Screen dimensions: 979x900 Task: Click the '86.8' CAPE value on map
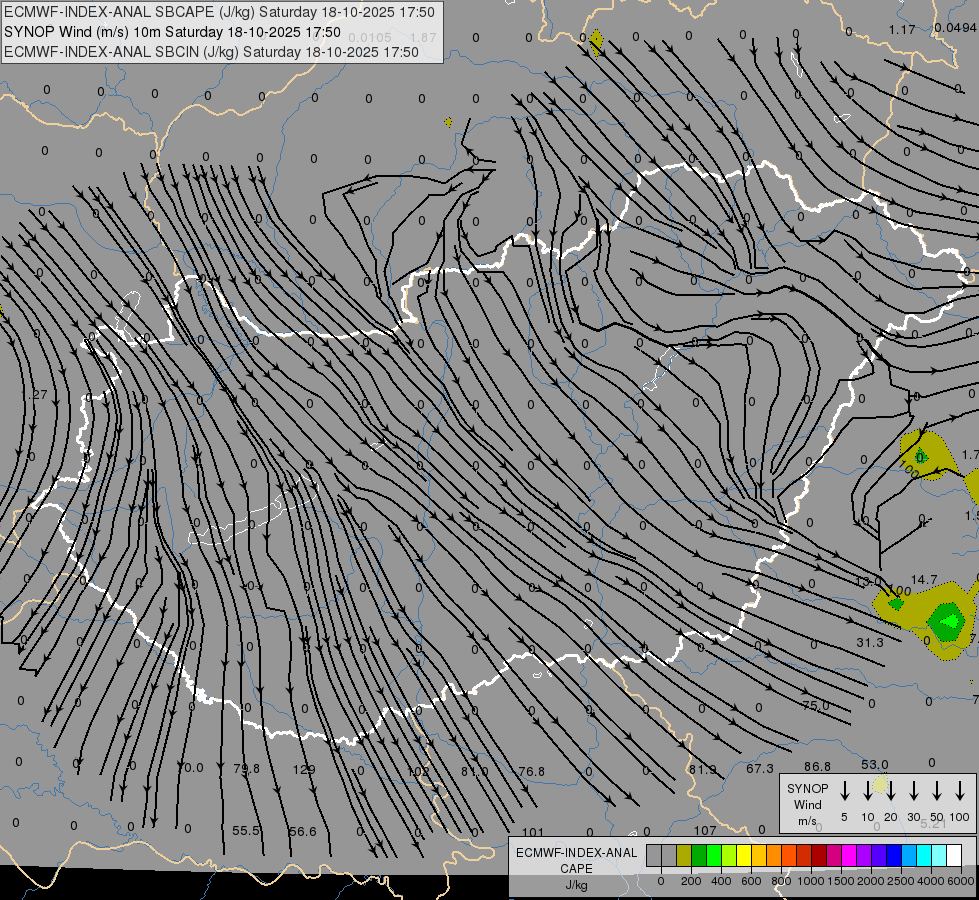tap(817, 766)
